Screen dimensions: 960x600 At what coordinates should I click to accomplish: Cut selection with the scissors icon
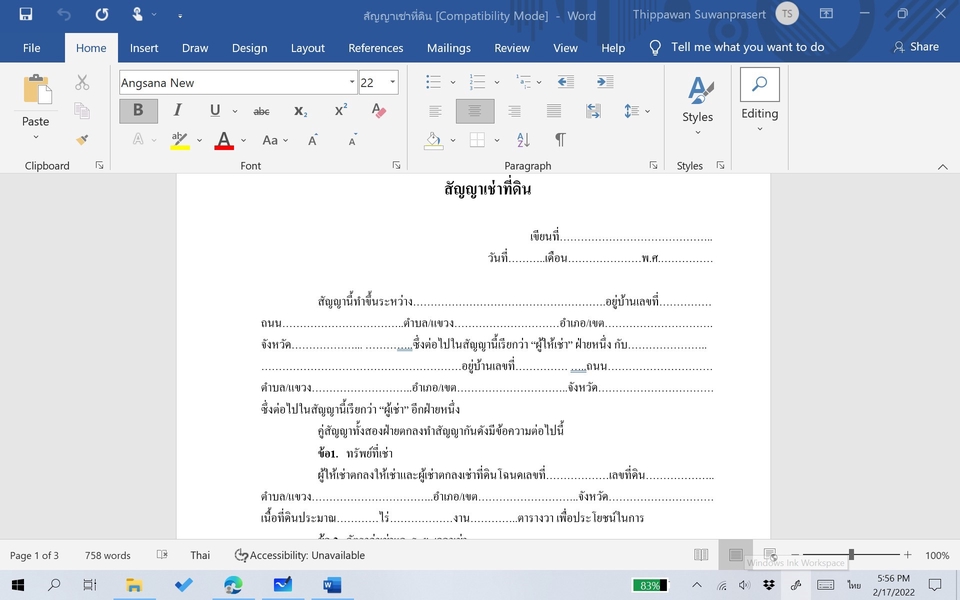point(82,83)
